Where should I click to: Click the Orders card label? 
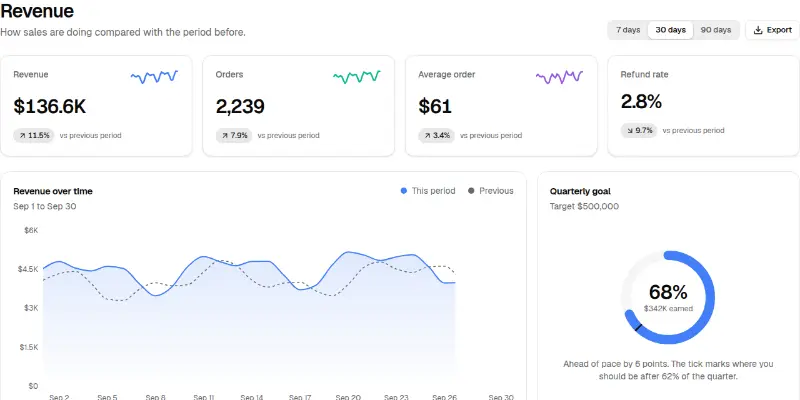(x=229, y=74)
